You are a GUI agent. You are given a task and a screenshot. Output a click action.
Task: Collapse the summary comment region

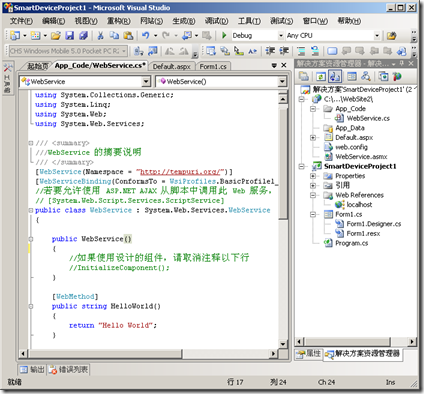[x=31, y=143]
